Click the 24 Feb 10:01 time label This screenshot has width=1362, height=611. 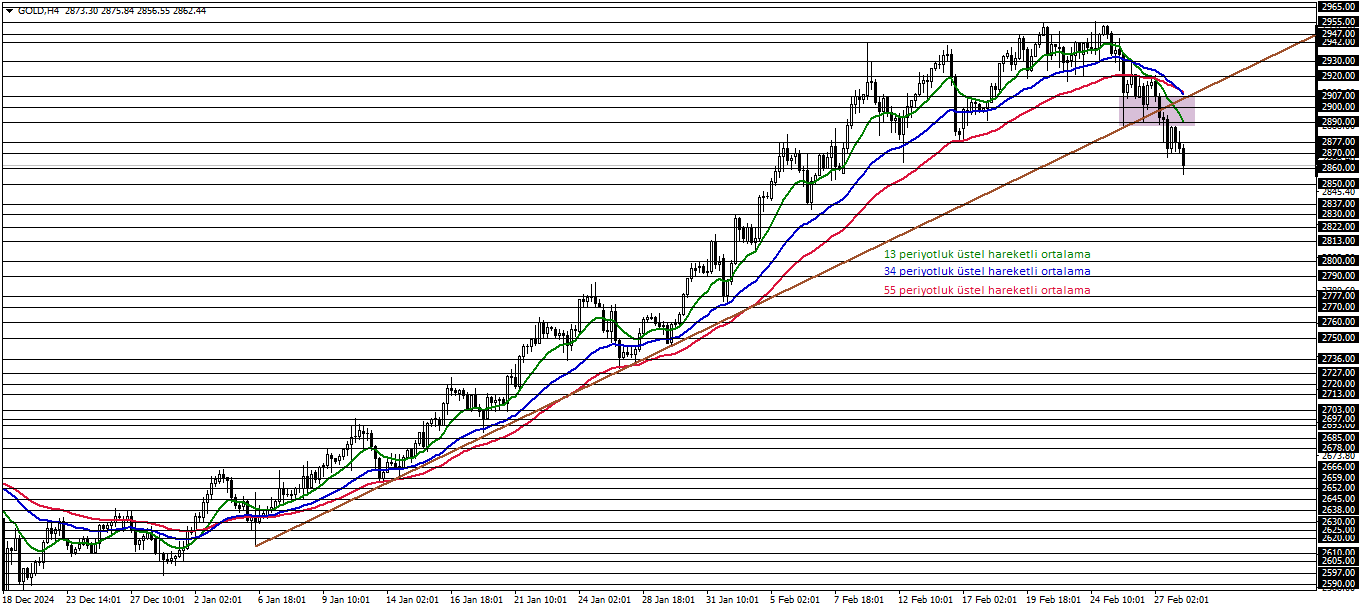click(x=1117, y=599)
